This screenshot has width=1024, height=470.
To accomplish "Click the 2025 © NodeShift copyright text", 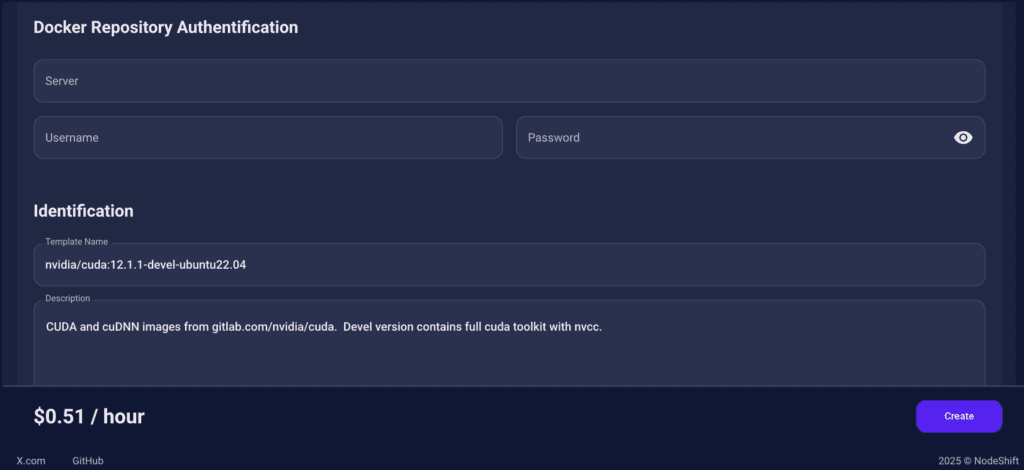I will coord(978,461).
